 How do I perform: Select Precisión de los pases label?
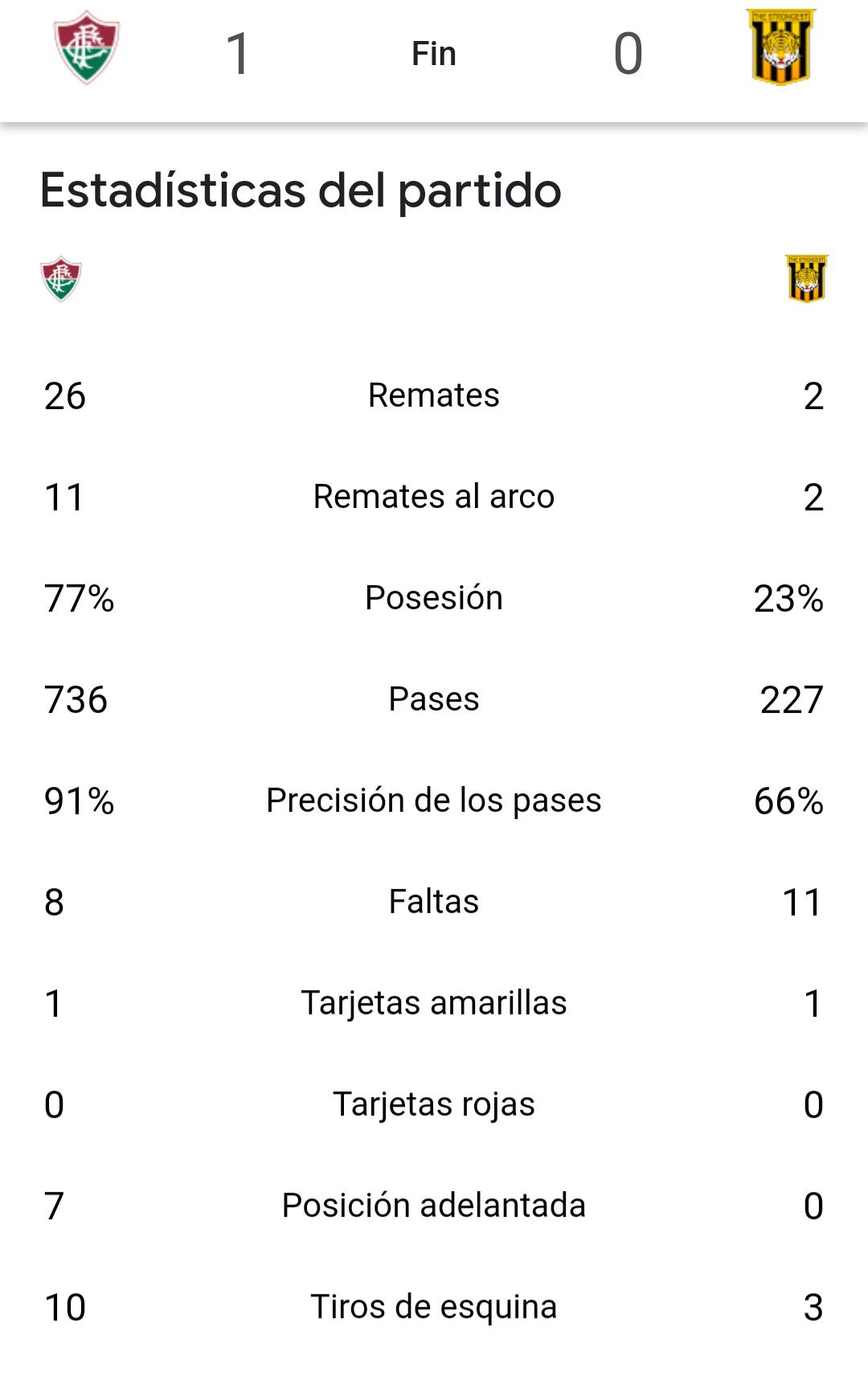434,801
